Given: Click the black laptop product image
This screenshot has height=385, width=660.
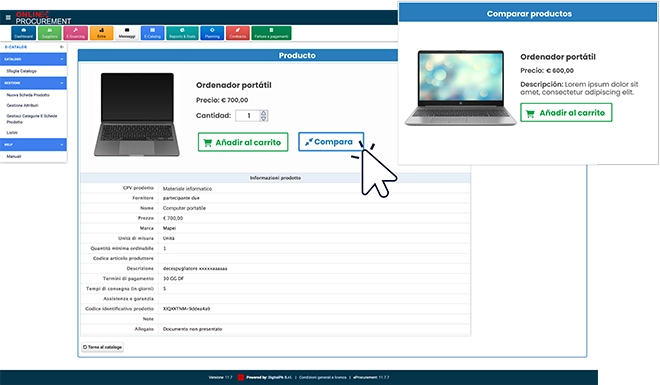Looking at the screenshot, I should coord(137,114).
